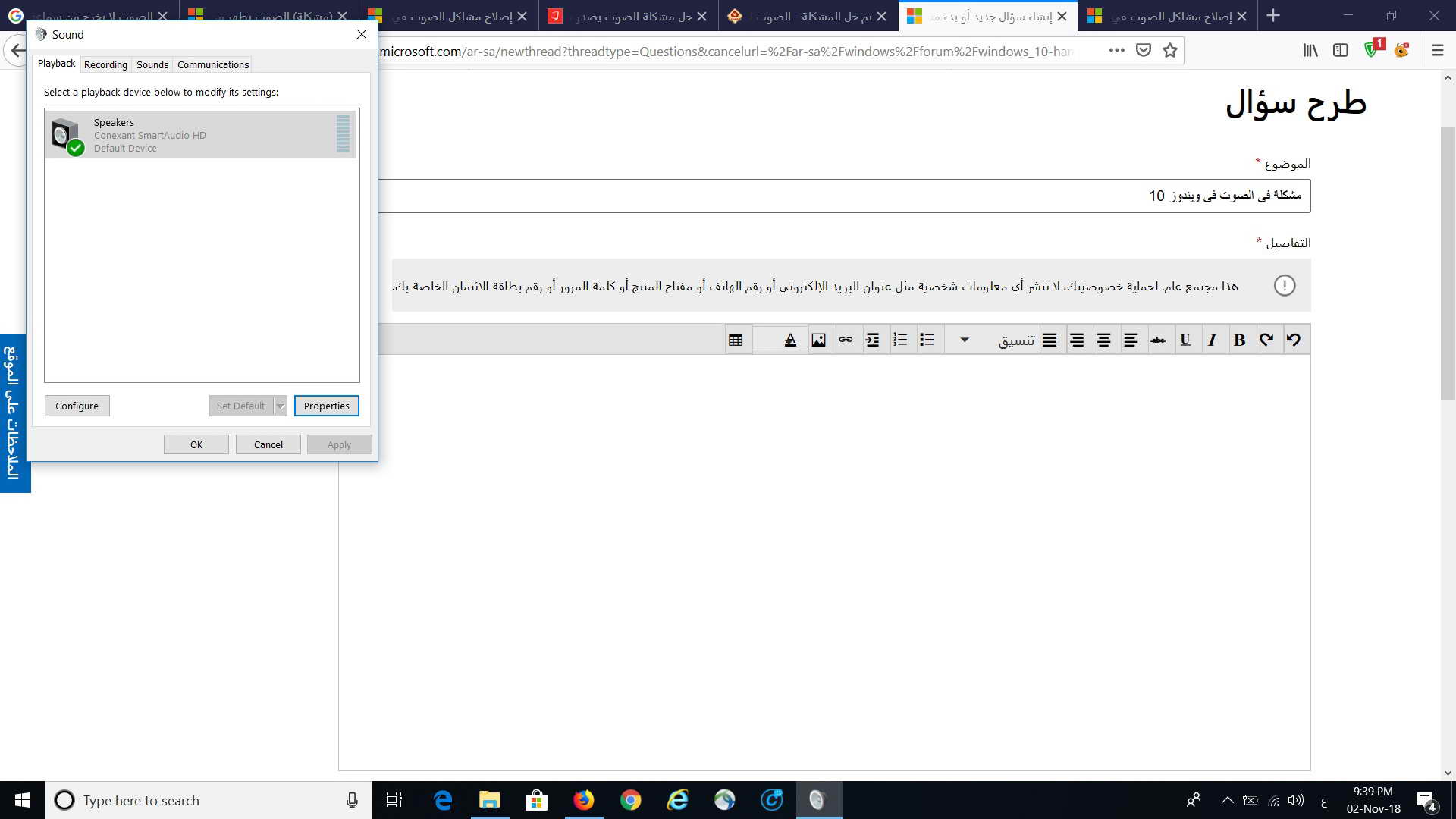
Task: Switch to the Sounds tab
Action: tap(151, 64)
